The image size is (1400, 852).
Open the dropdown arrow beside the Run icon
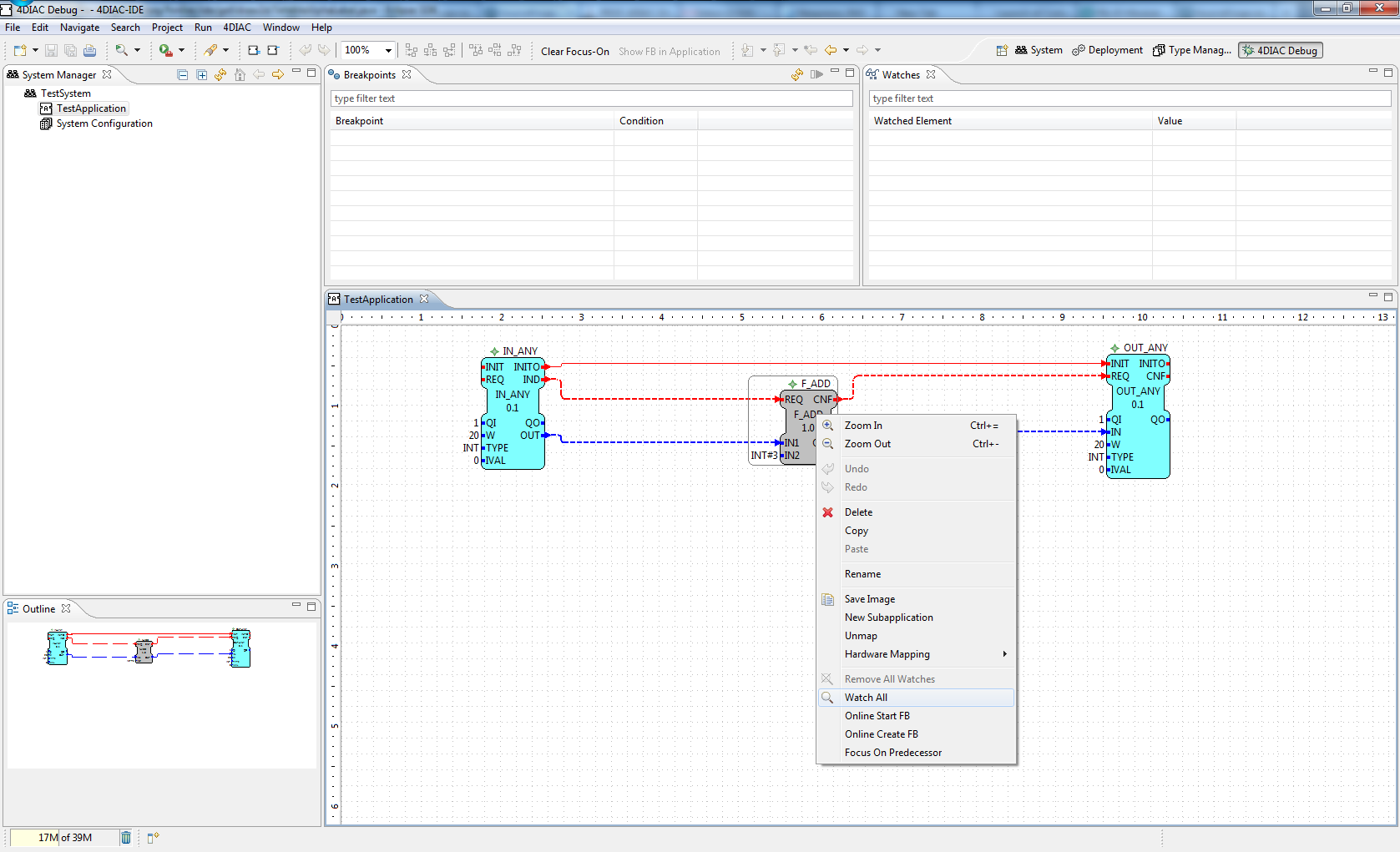point(181,51)
